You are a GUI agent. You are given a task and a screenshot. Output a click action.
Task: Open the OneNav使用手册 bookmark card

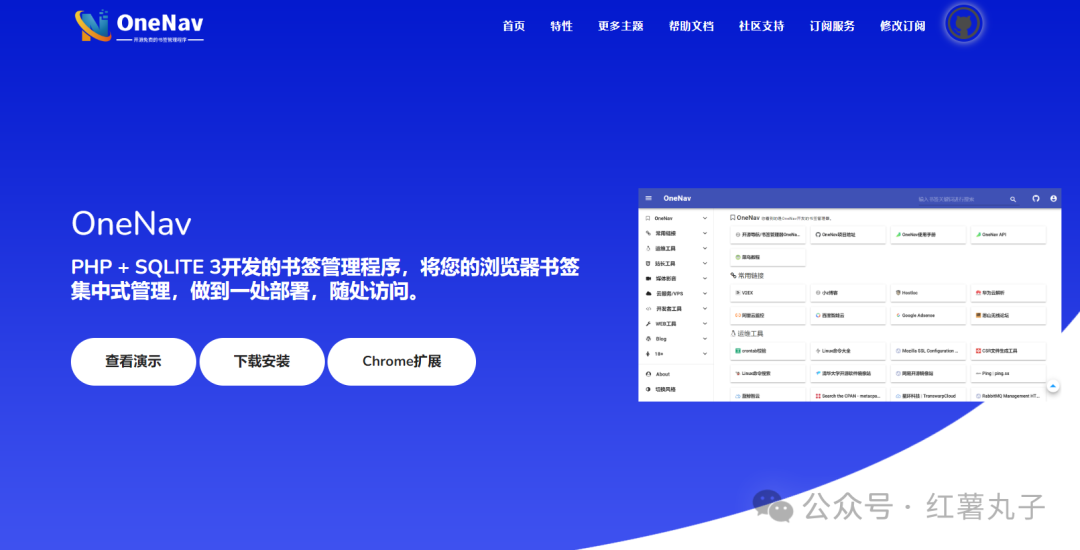[x=928, y=235]
